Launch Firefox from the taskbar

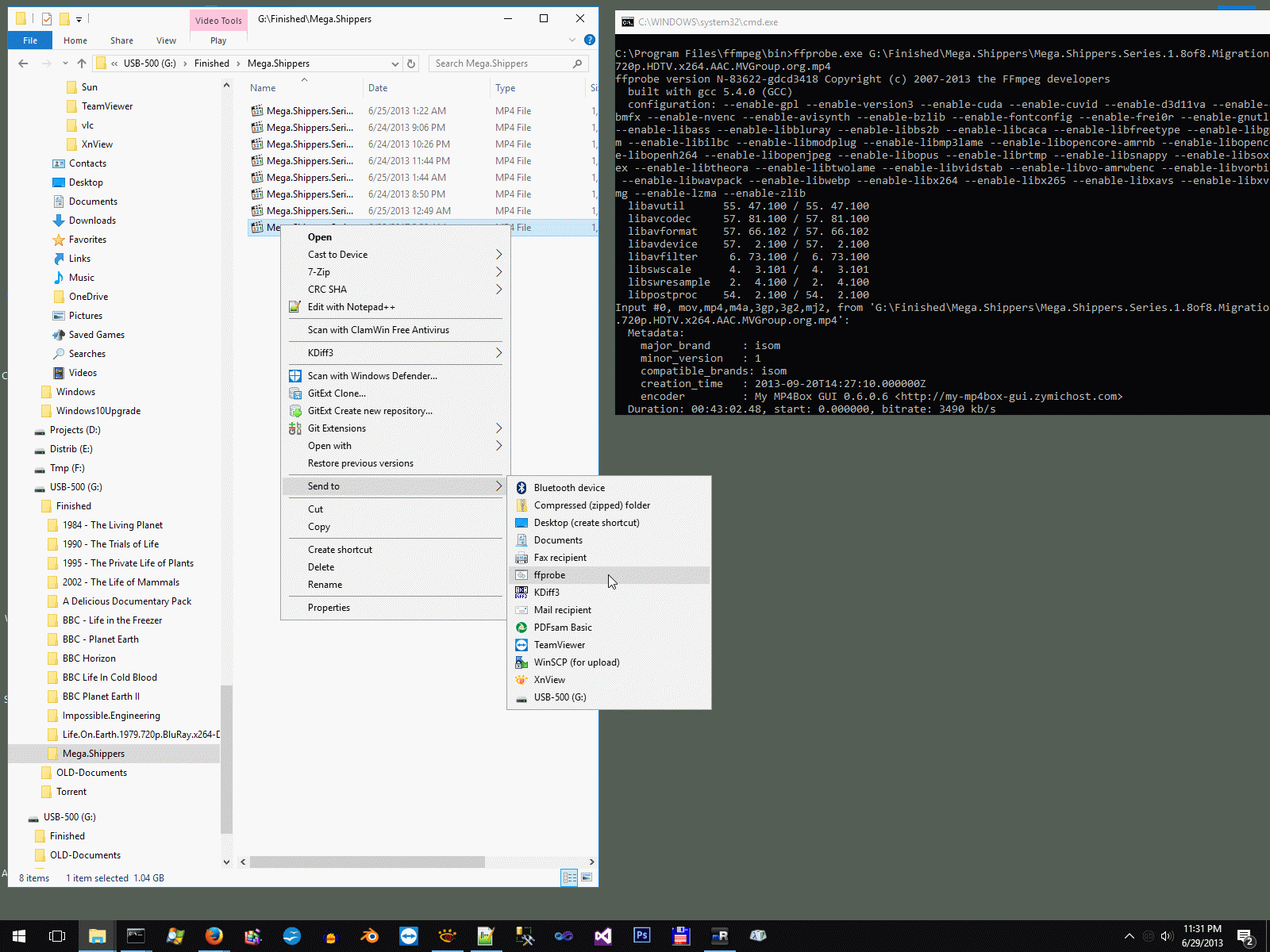pos(214,936)
